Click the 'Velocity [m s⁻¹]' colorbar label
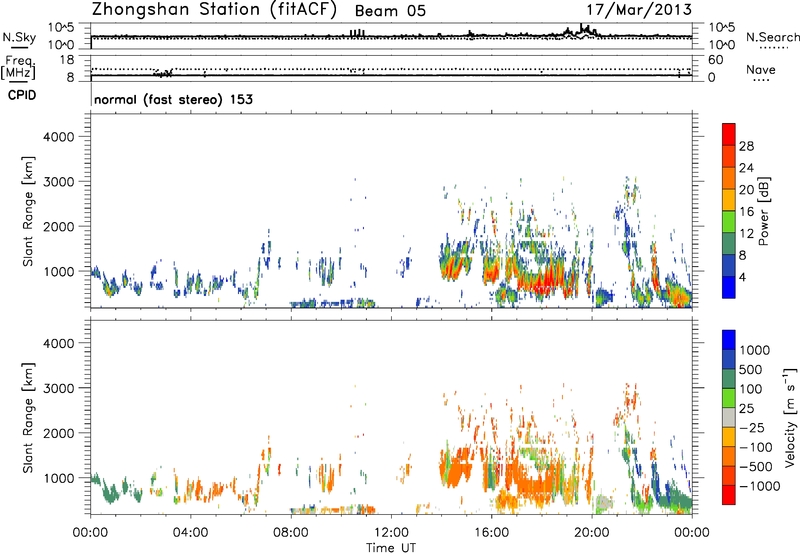The height and width of the screenshot is (554, 800). [x=790, y=417]
